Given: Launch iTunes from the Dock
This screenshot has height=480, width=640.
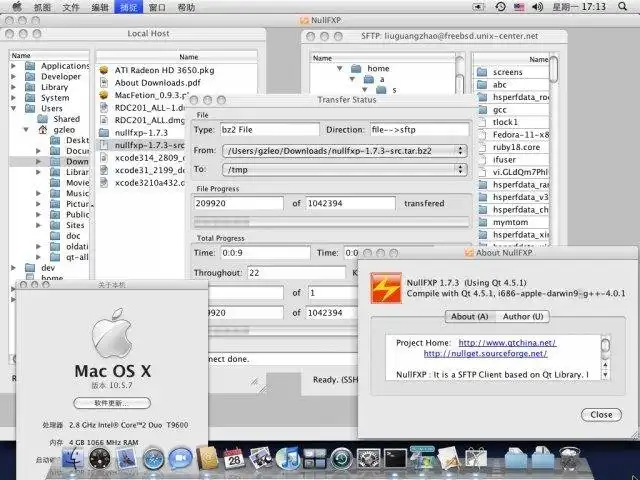Looking at the screenshot, I should 288,458.
